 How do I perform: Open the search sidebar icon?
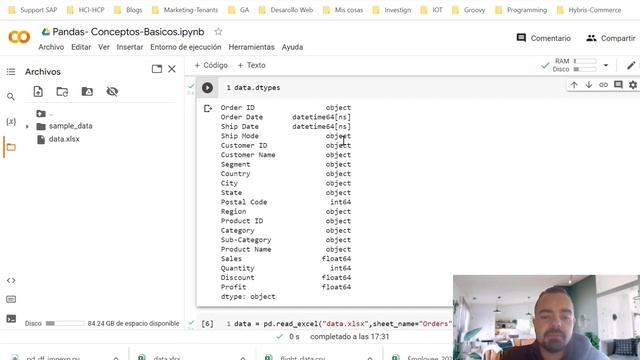tap(11, 97)
